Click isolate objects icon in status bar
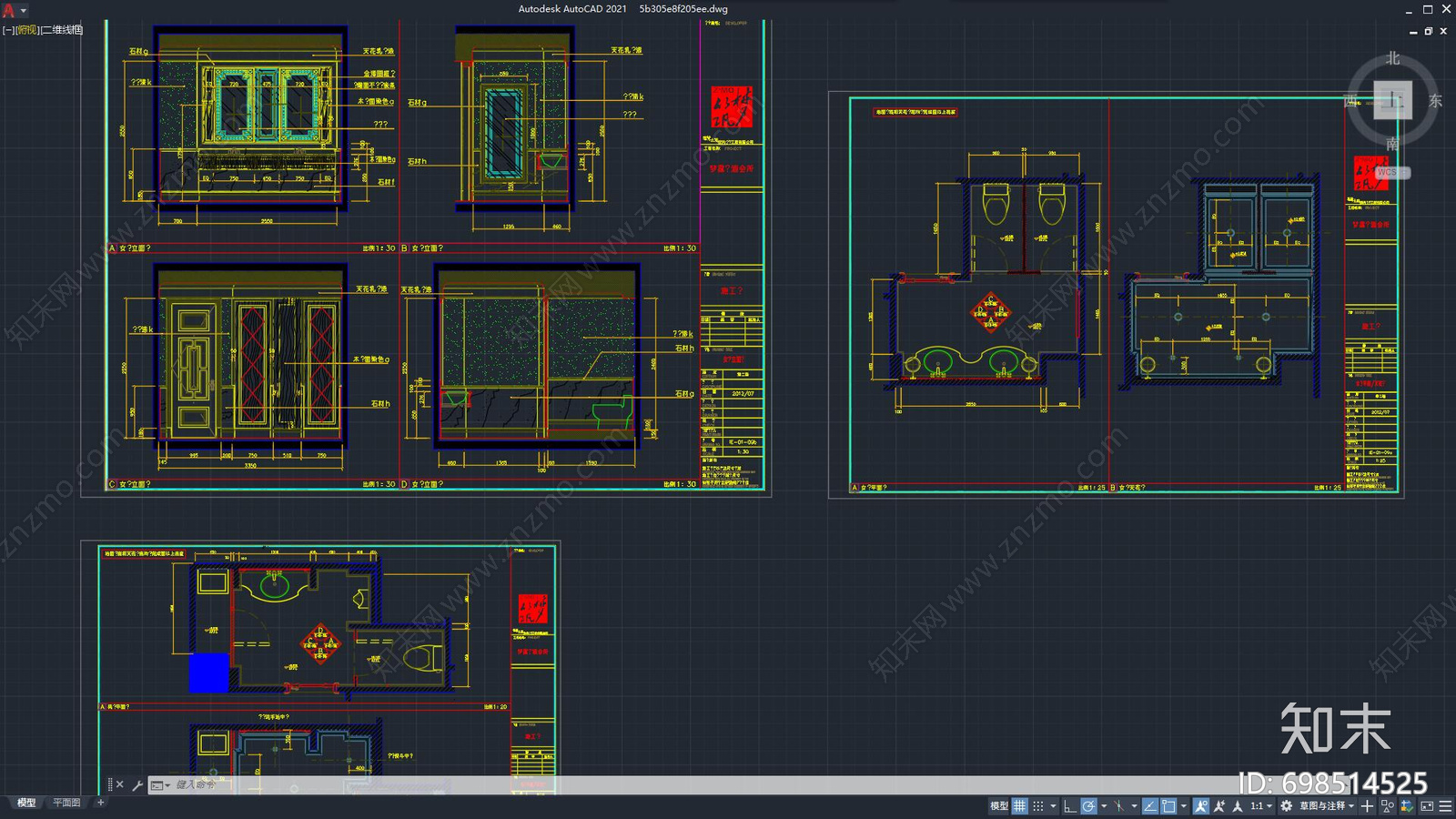The height and width of the screenshot is (819, 1456). pyautogui.click(x=1388, y=806)
